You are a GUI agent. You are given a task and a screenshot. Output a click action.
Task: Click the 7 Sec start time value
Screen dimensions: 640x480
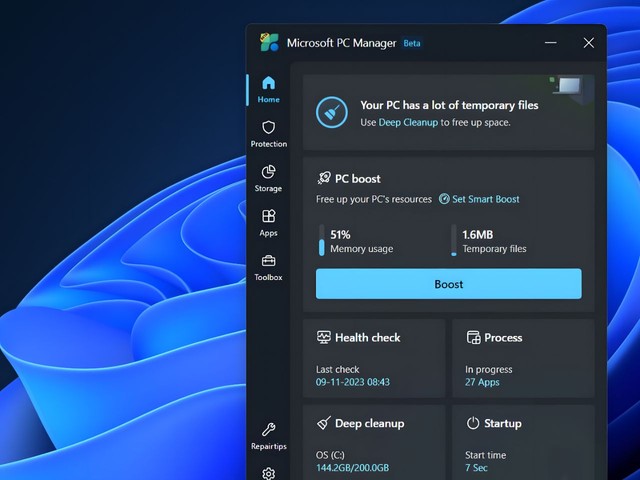[476, 468]
